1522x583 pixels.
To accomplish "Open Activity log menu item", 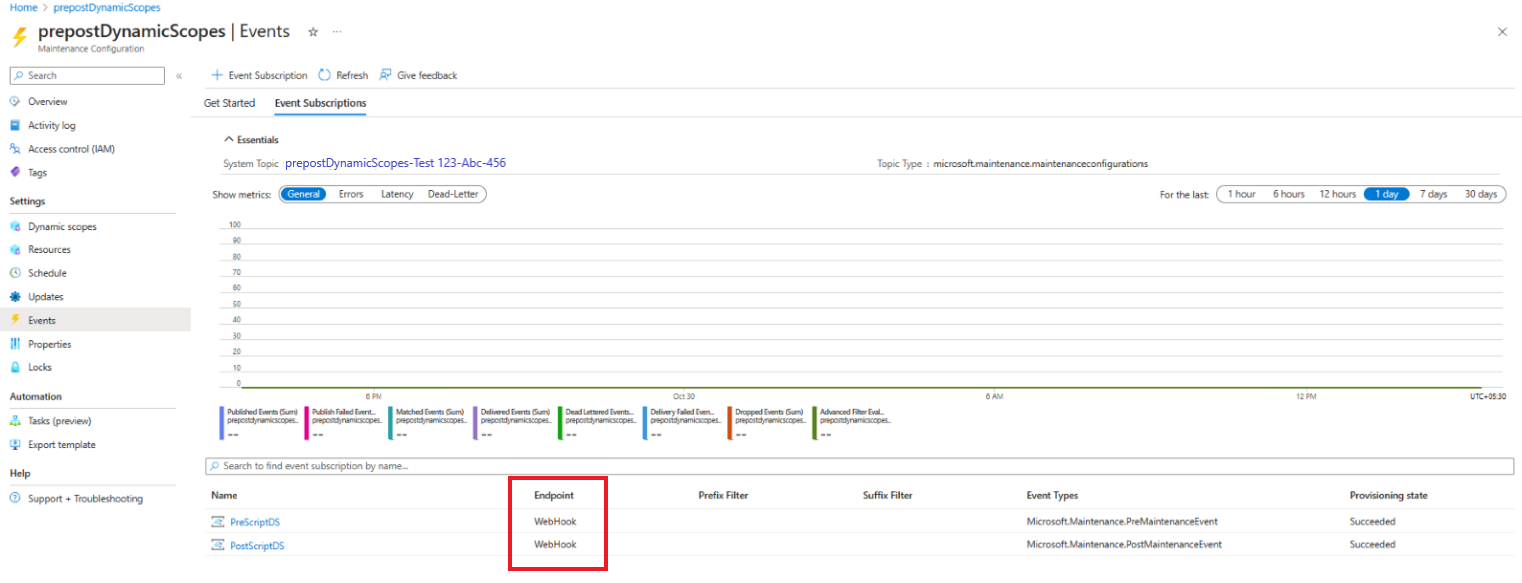I will pos(52,126).
